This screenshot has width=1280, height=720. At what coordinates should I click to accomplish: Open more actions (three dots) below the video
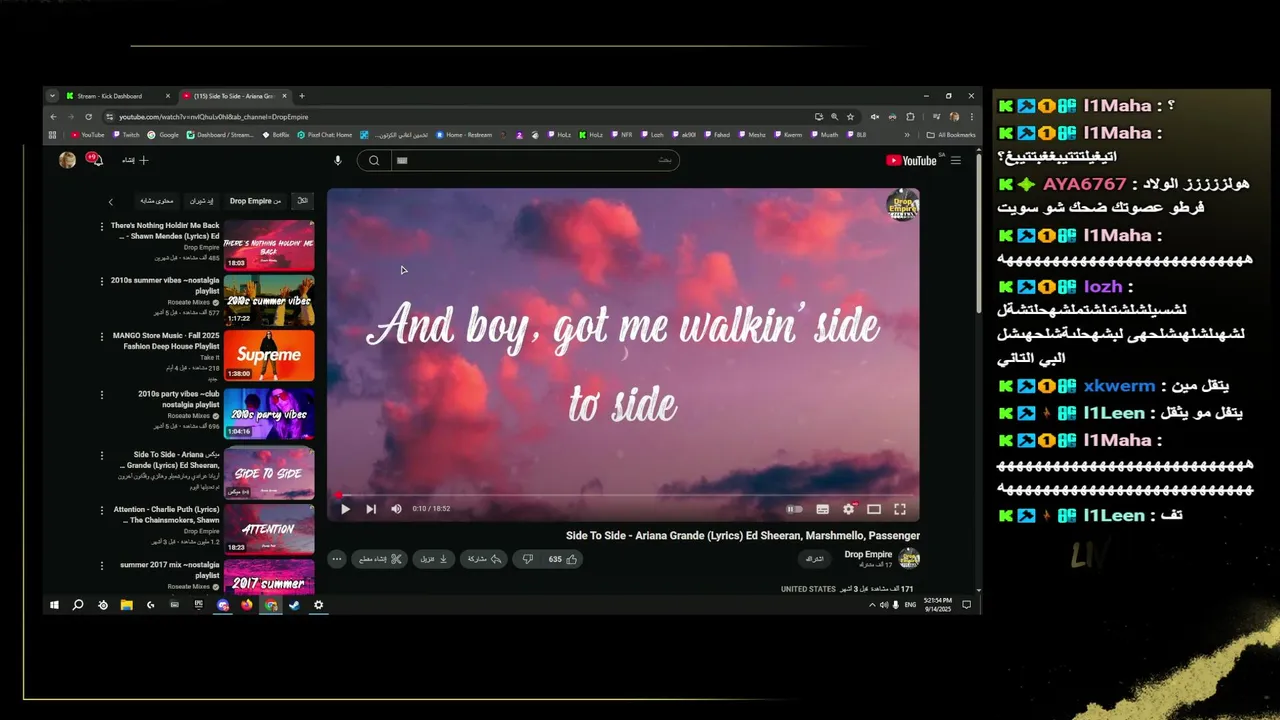tap(337, 559)
